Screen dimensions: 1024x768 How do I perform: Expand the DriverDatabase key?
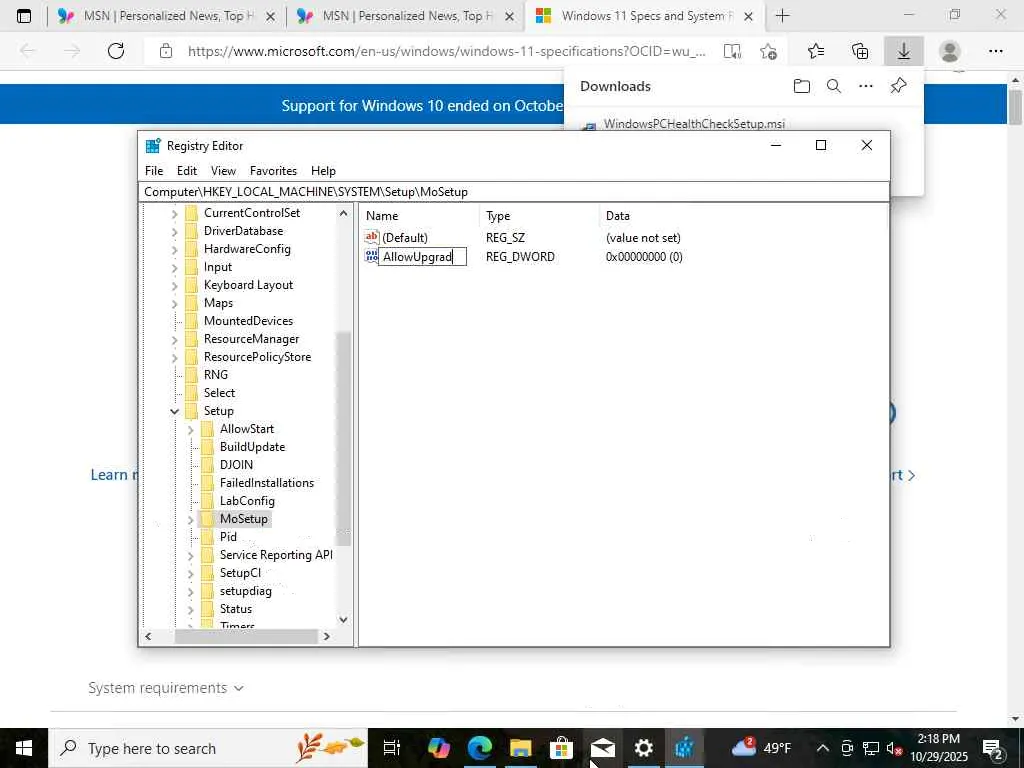[174, 231]
